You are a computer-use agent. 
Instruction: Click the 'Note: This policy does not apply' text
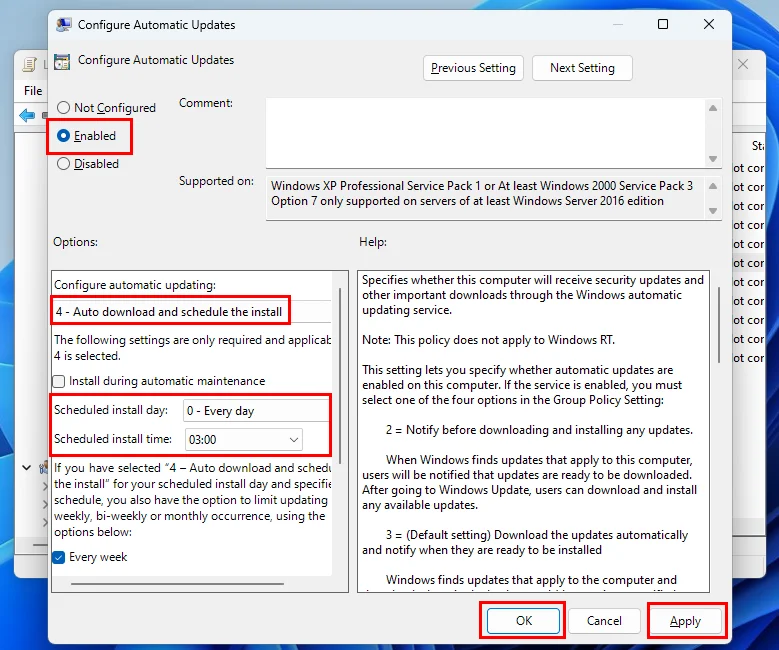[488, 340]
